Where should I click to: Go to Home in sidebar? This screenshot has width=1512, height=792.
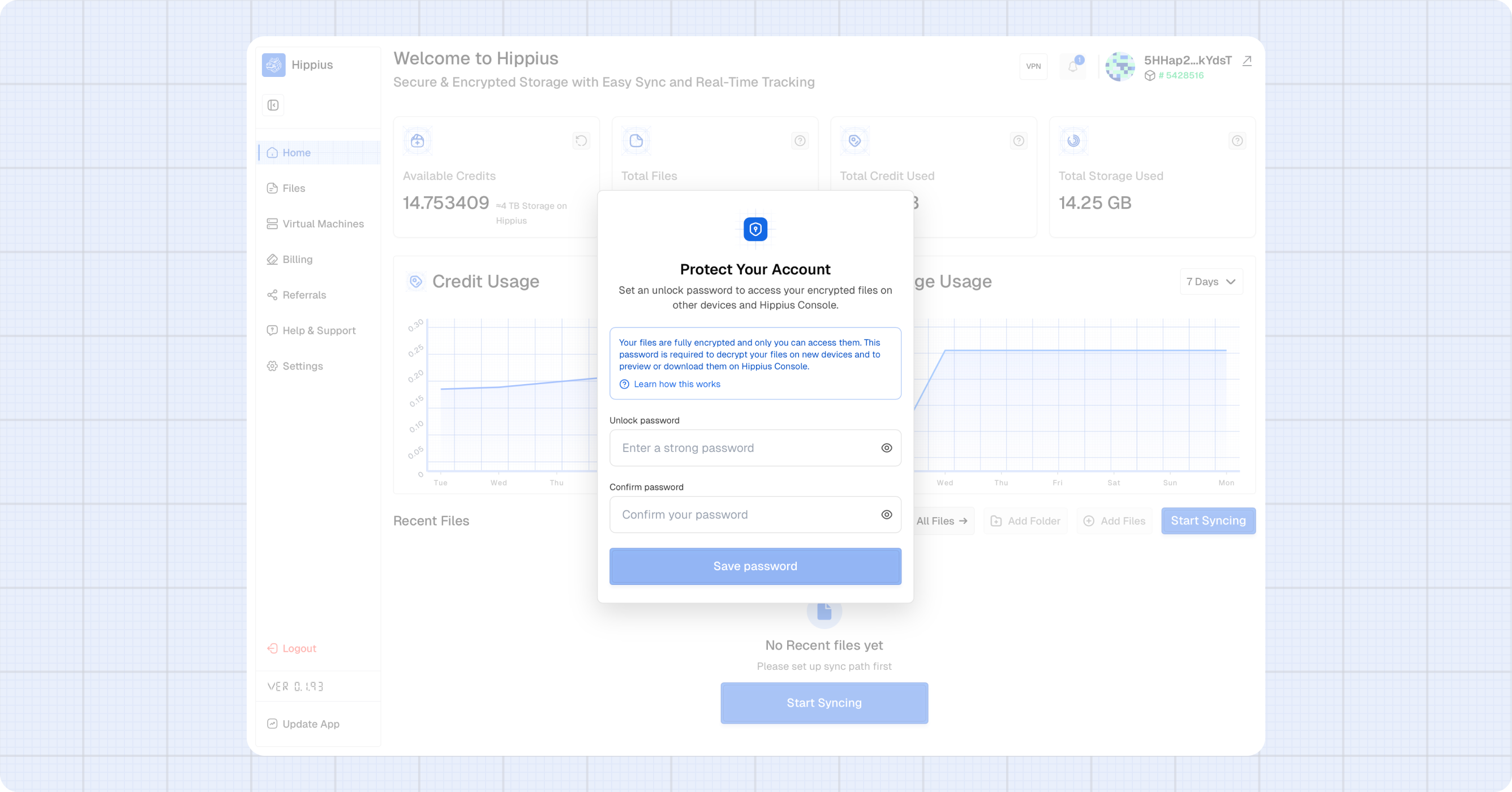pyautogui.click(x=319, y=153)
